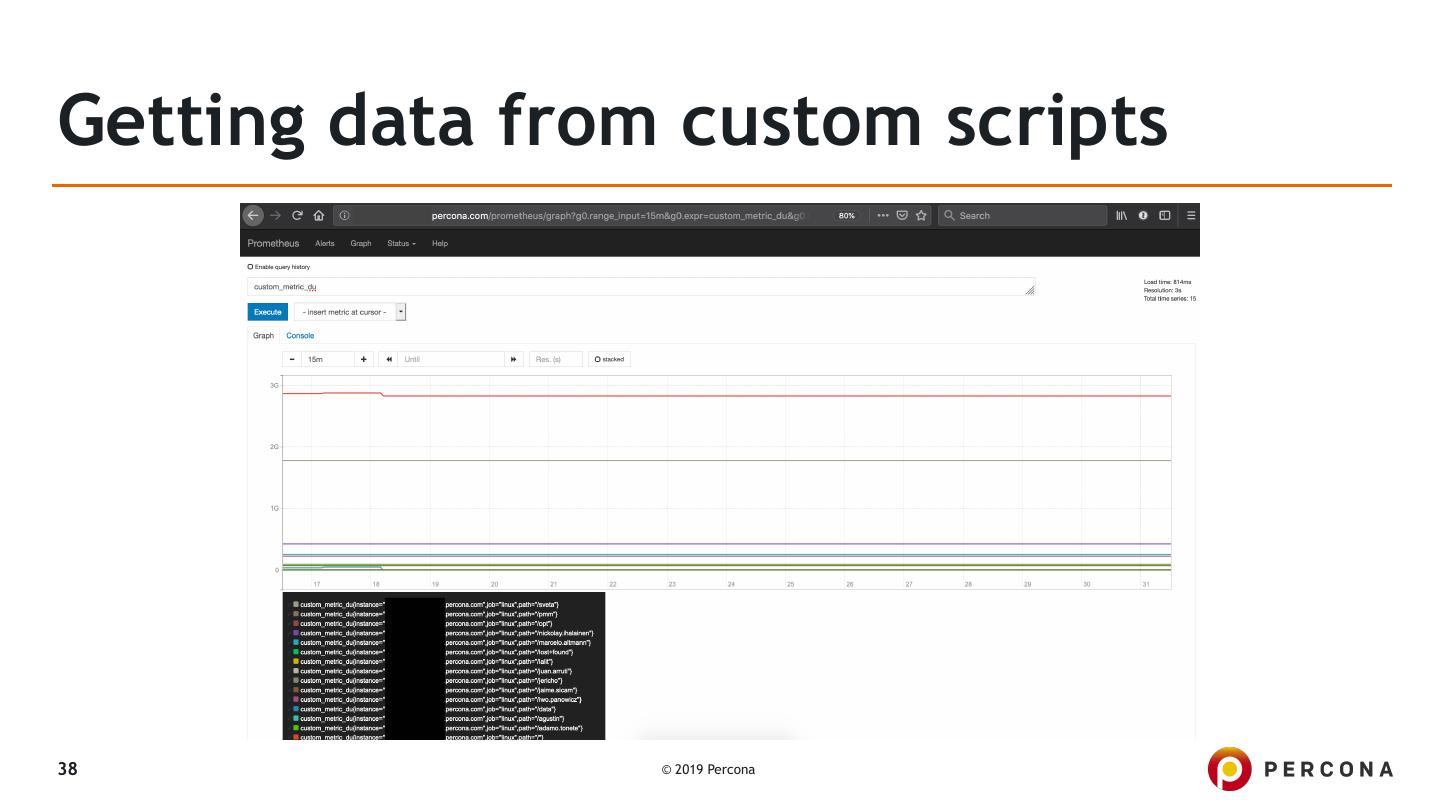Decrease graph range with minus button
This screenshot has height=810, width=1440.
(x=292, y=359)
